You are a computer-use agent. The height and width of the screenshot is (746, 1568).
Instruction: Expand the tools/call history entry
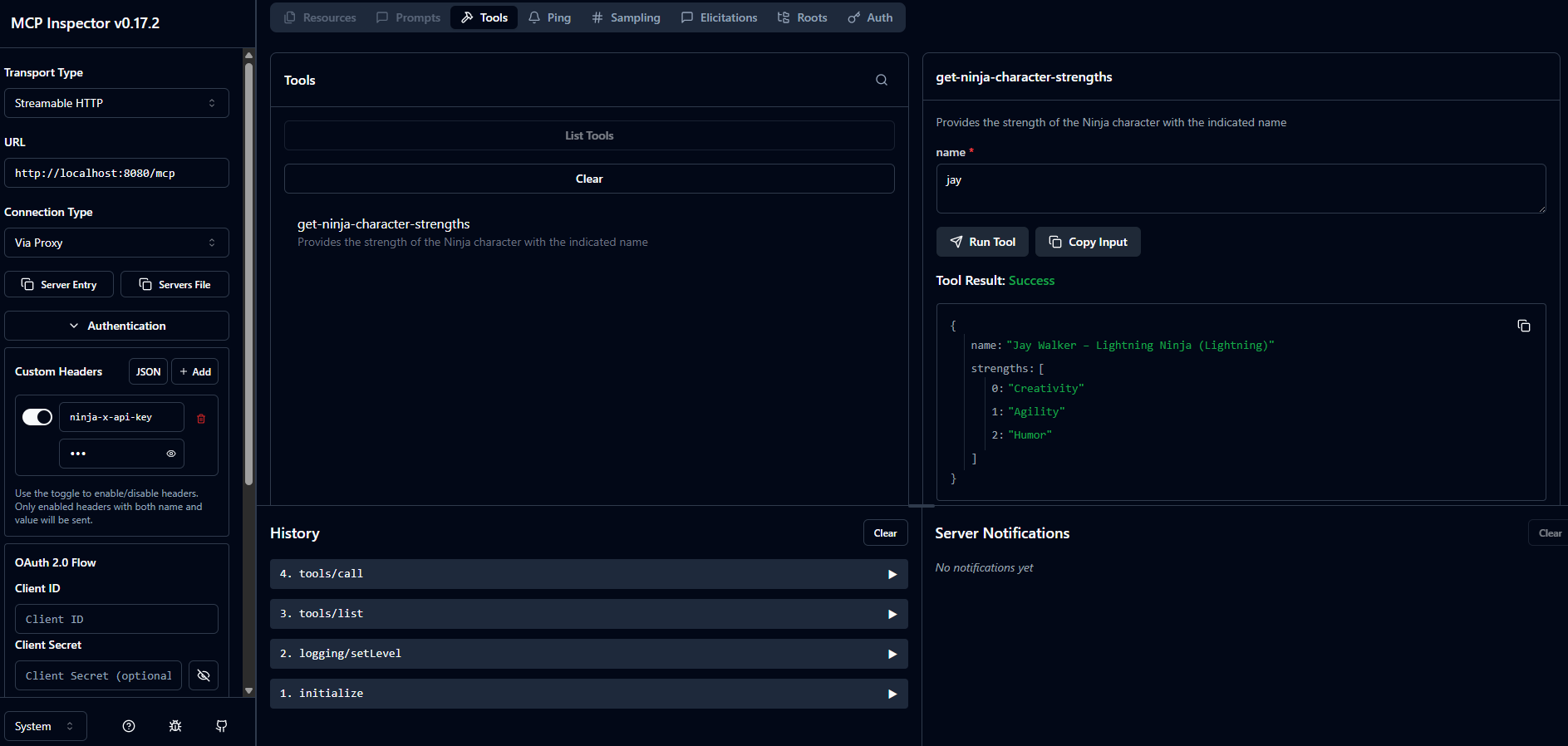(588, 574)
